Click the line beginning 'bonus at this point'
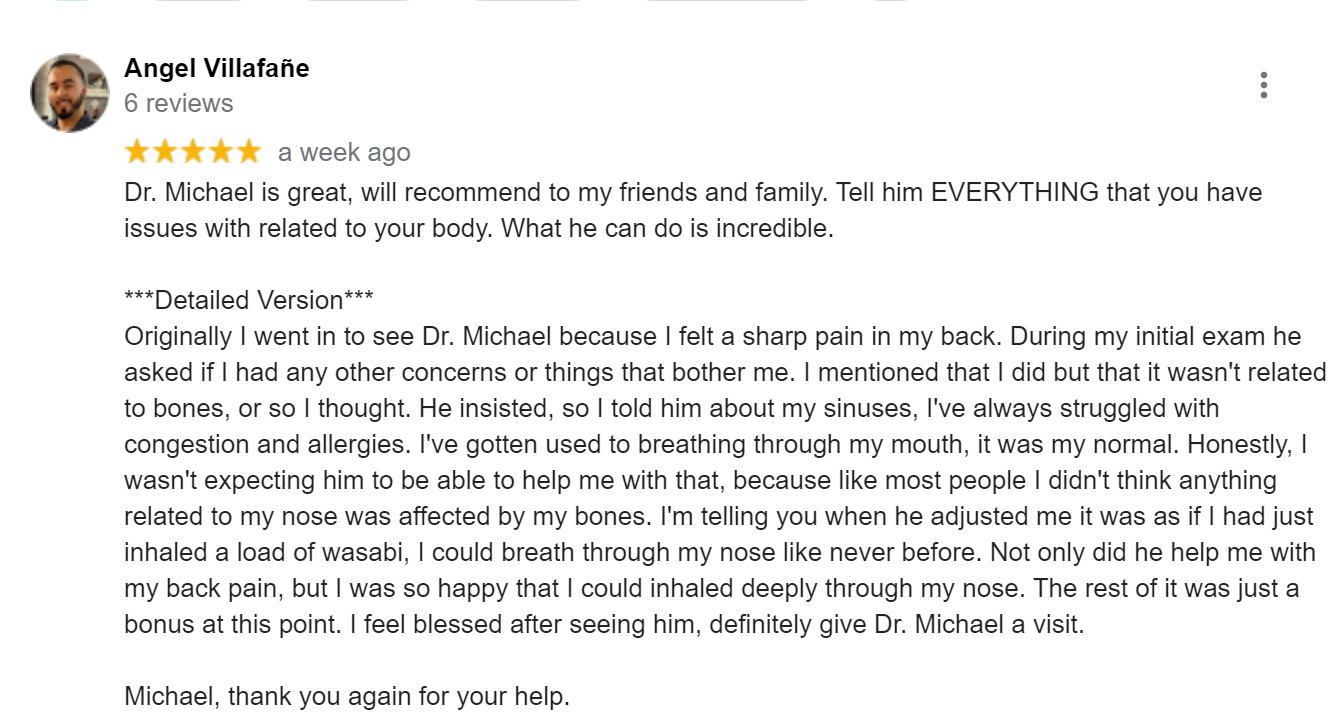 pyautogui.click(x=604, y=624)
